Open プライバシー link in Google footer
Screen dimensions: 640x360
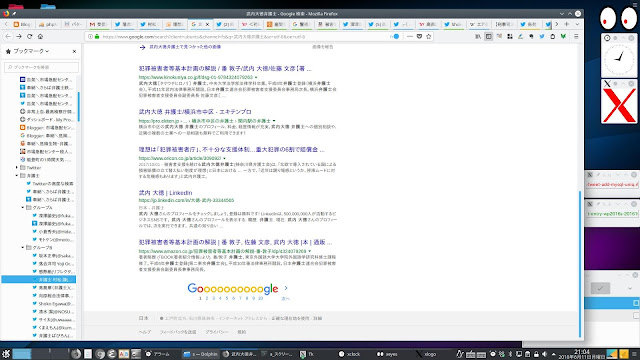pos(217,332)
